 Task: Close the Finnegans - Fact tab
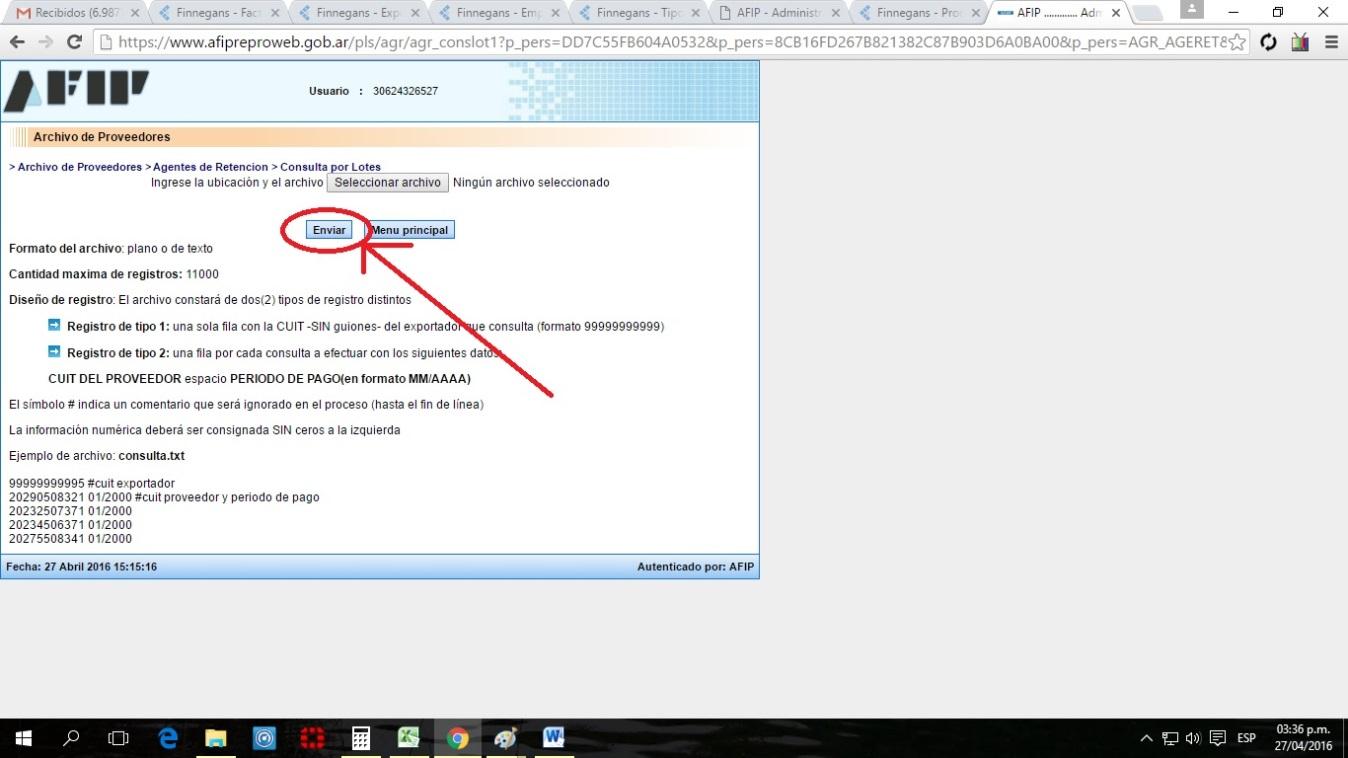click(x=276, y=13)
